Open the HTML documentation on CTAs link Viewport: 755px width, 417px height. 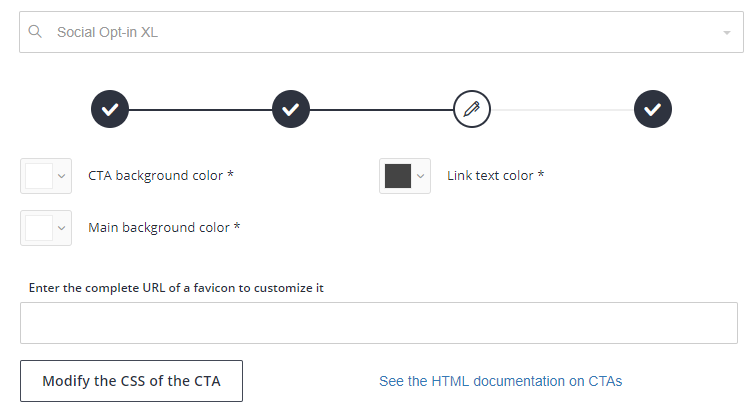[x=500, y=381]
